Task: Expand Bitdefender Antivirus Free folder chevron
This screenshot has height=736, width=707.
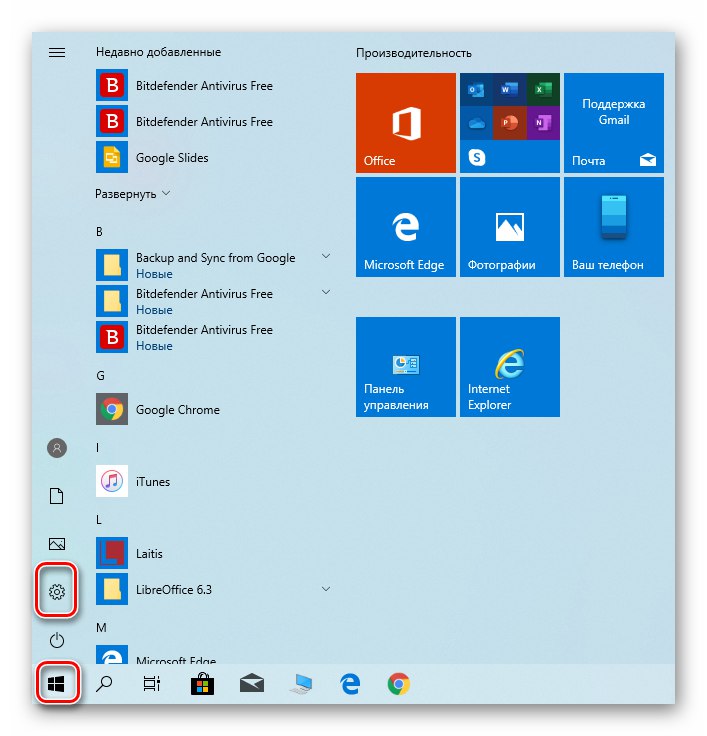Action: pos(326,292)
